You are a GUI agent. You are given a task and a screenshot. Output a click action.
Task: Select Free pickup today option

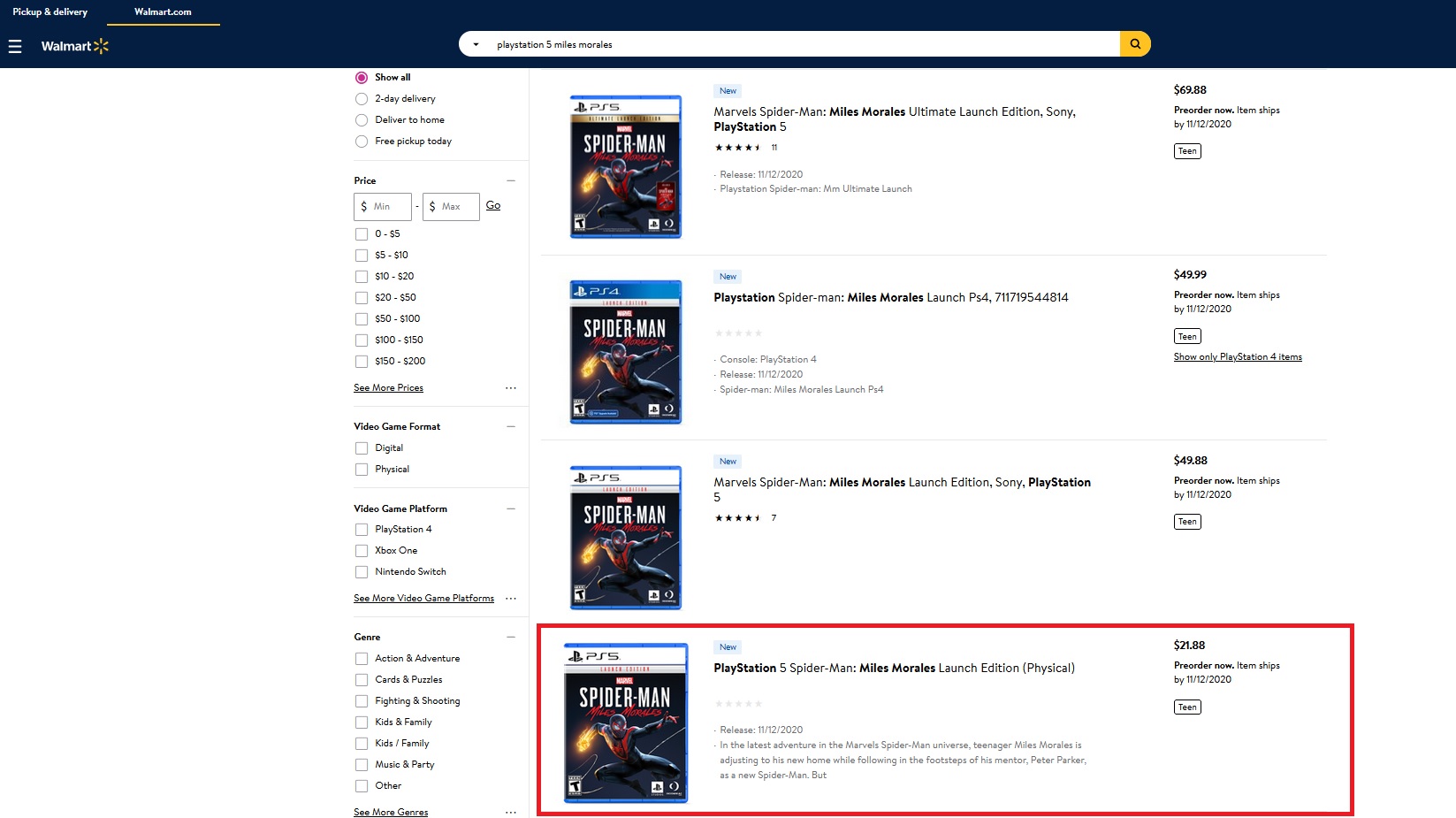(x=362, y=141)
